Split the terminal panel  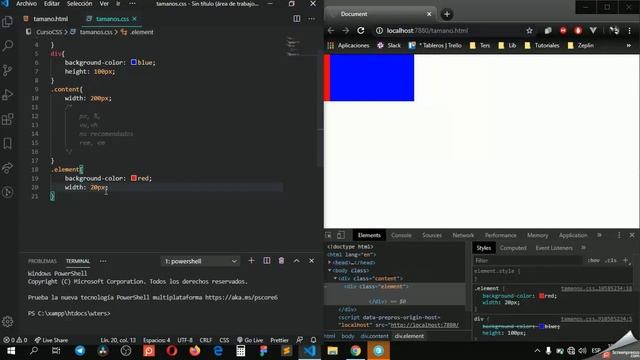point(267,261)
